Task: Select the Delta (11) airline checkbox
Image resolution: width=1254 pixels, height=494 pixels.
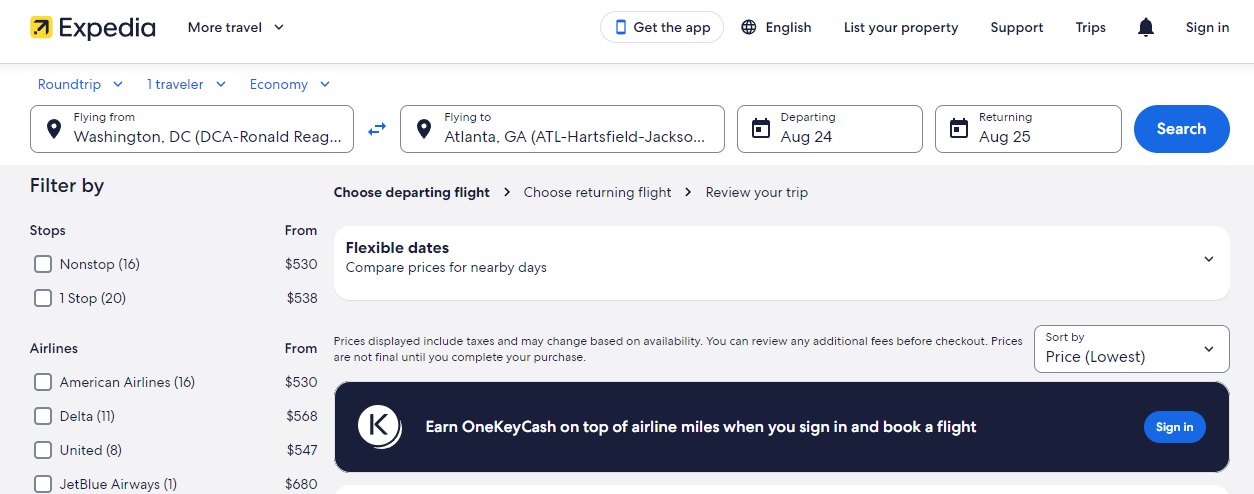Action: point(43,416)
